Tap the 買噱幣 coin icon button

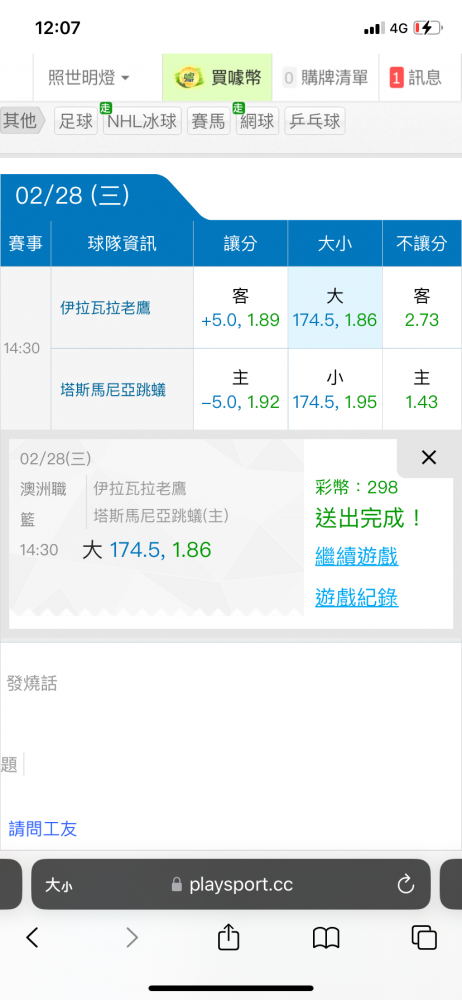[218, 78]
